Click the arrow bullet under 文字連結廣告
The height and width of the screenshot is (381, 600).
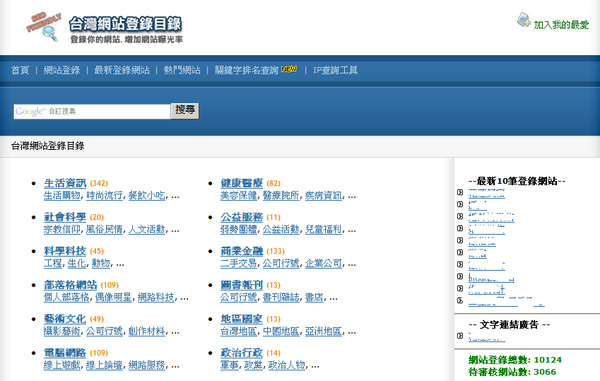460,336
